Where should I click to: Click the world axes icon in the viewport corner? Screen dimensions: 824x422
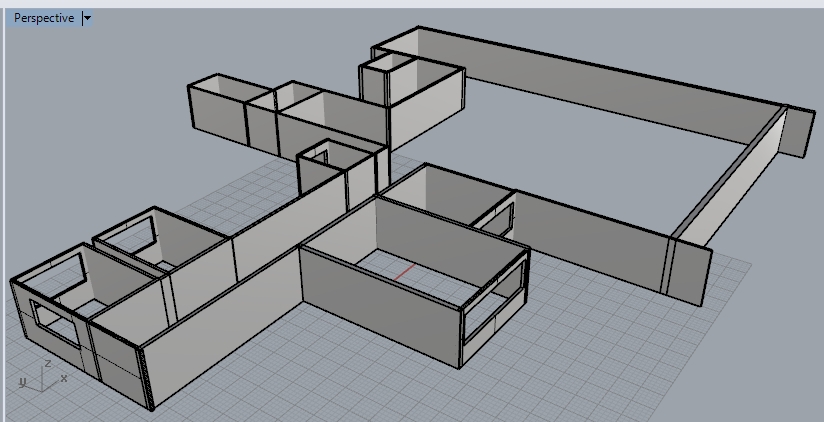click(x=40, y=375)
